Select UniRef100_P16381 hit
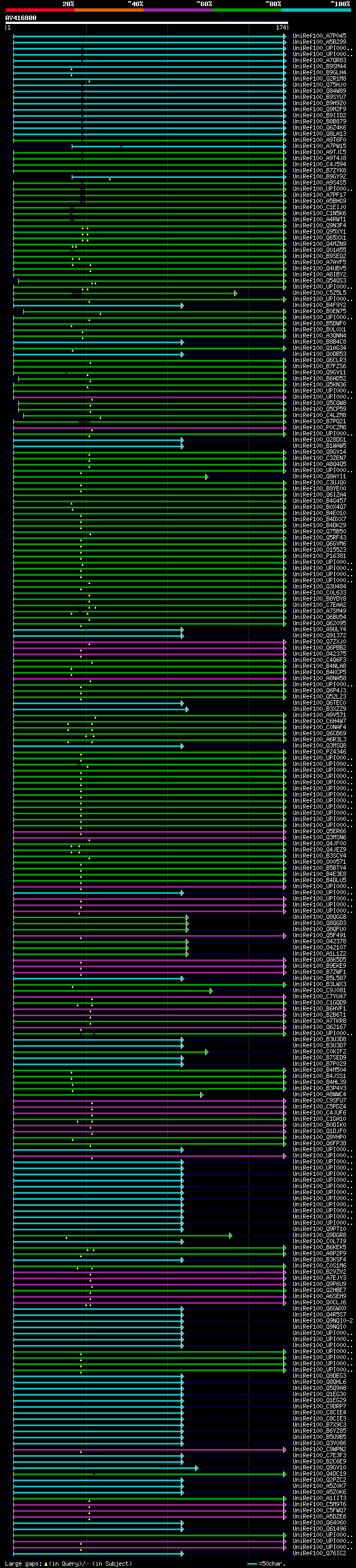Viewport: 356px width, 1568px height. (x=319, y=556)
